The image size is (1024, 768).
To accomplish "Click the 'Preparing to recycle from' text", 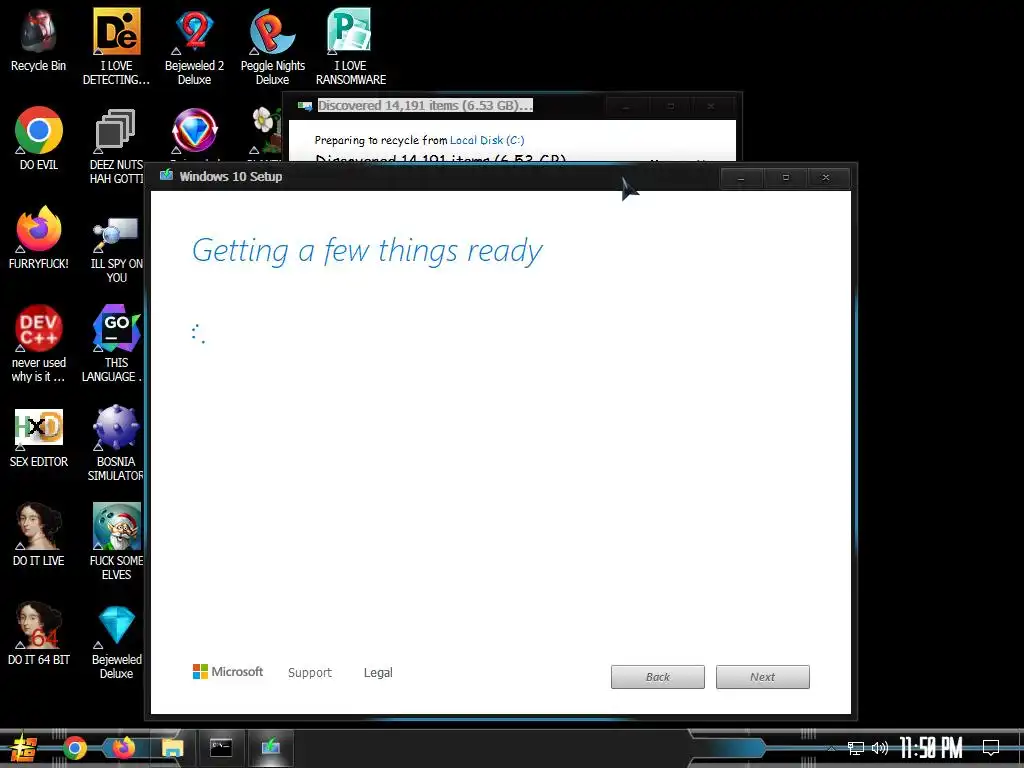I will [381, 140].
